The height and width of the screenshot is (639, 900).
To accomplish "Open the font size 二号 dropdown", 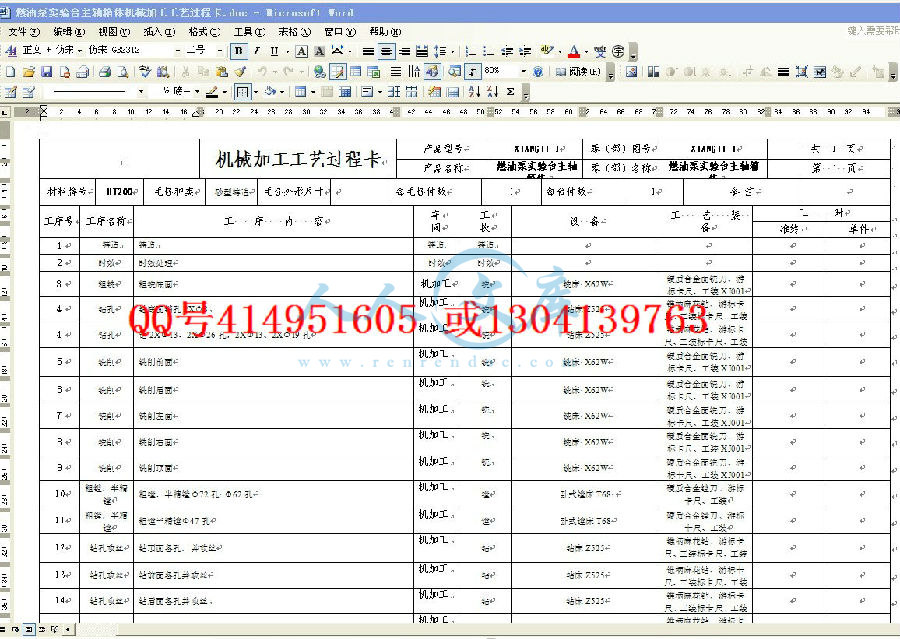I will (x=219, y=51).
